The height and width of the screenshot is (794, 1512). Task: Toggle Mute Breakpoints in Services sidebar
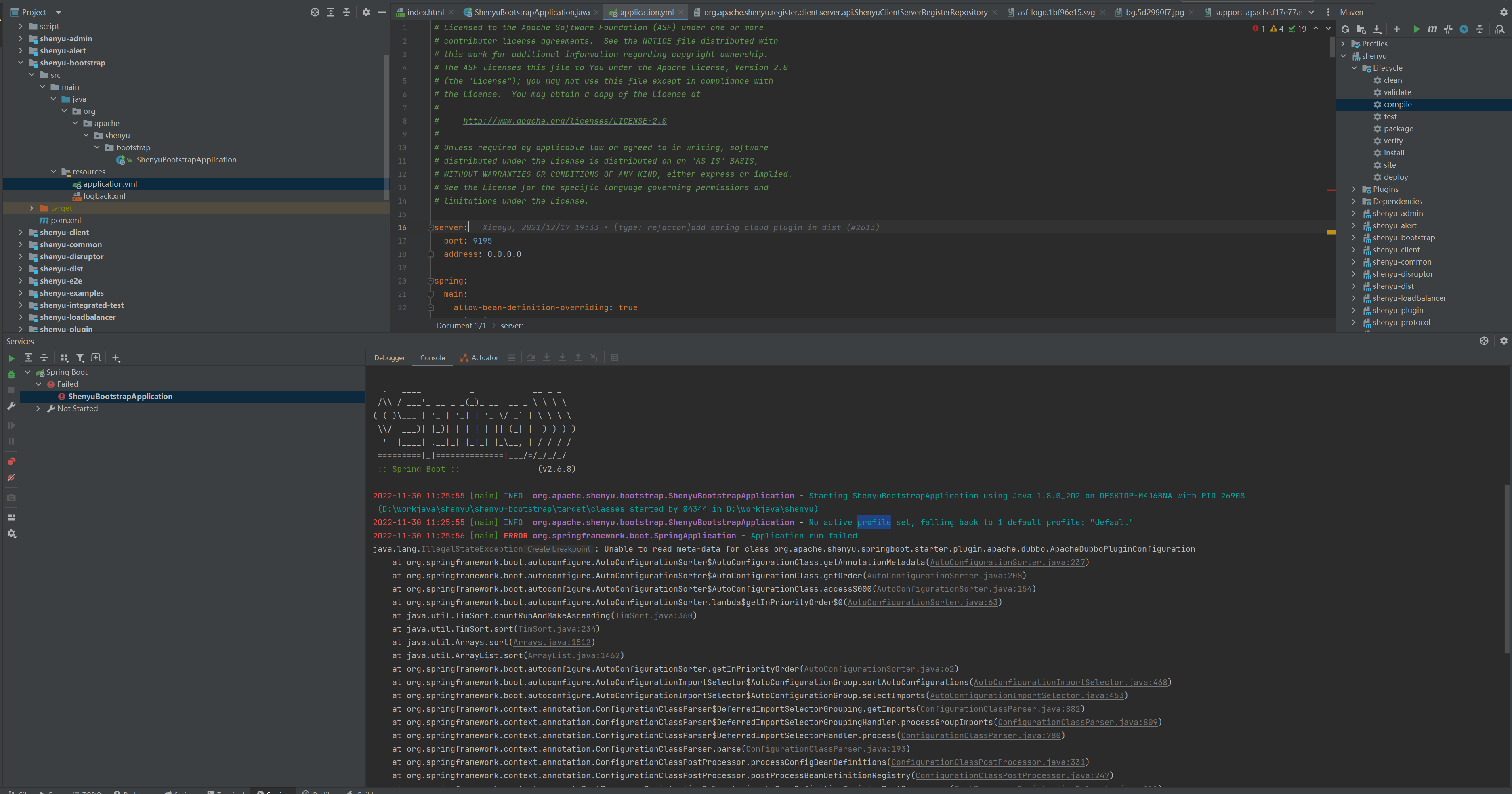tap(11, 478)
